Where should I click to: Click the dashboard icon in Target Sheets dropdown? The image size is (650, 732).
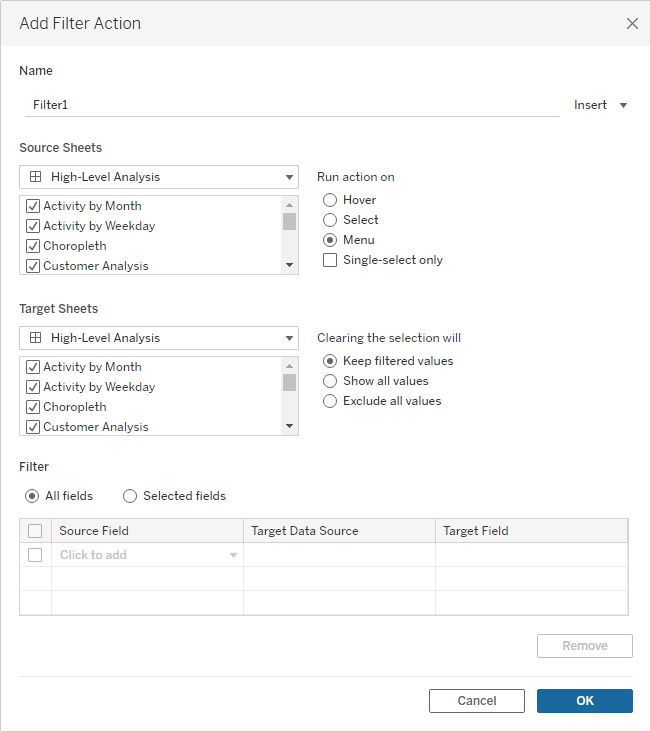[x=35, y=338]
